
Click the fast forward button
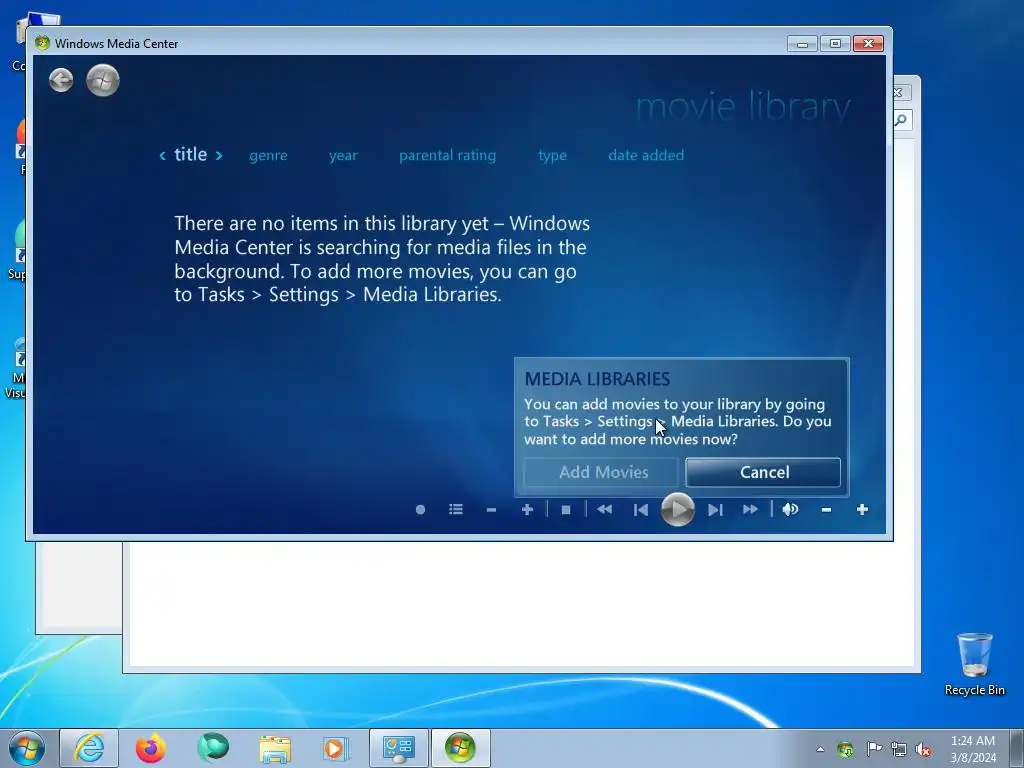tap(750, 509)
